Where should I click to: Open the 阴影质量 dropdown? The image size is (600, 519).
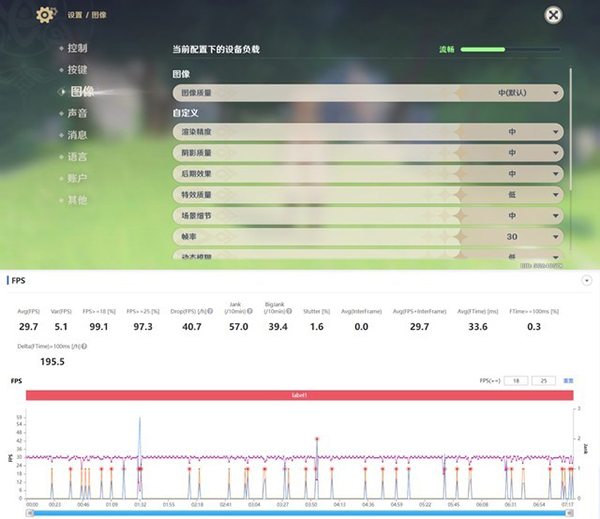[x=368, y=152]
